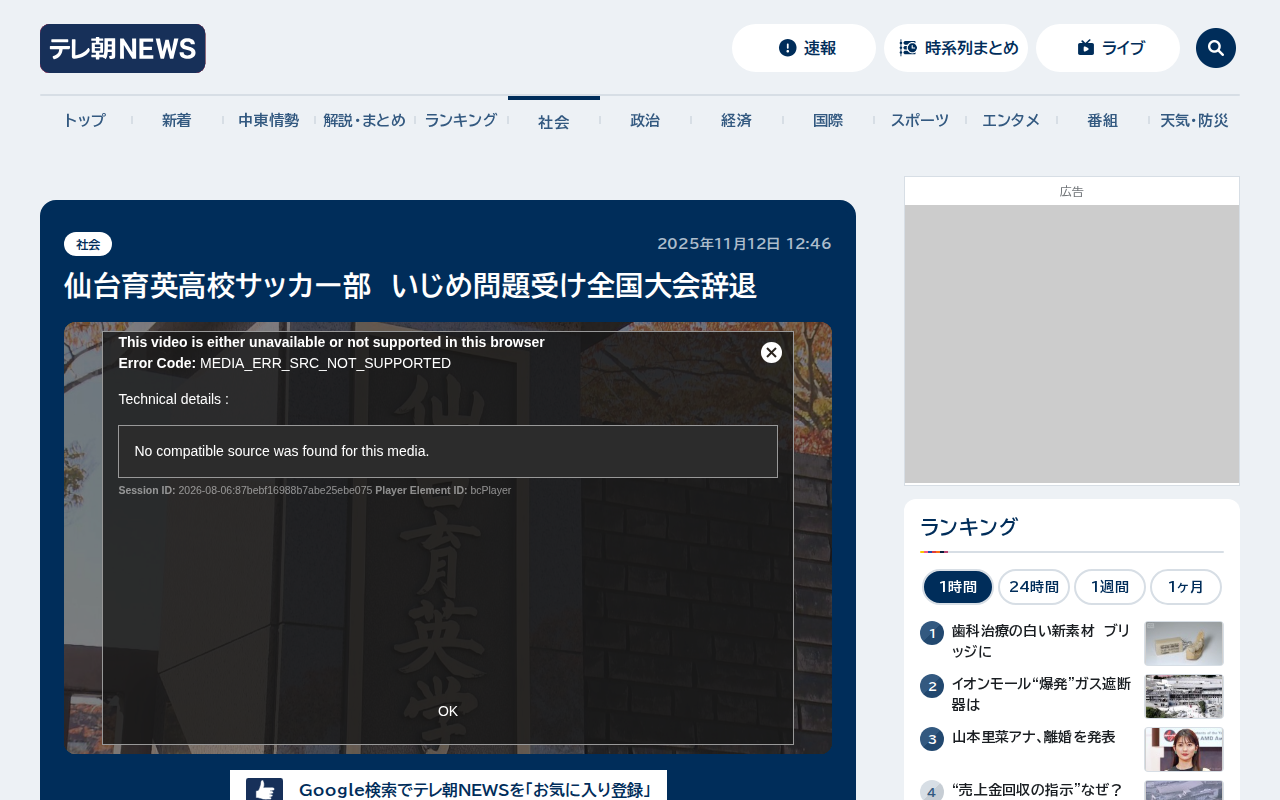This screenshot has height=800, width=1280.
Task: Open the 解説・まとめ nav tab
Action: tap(364, 120)
